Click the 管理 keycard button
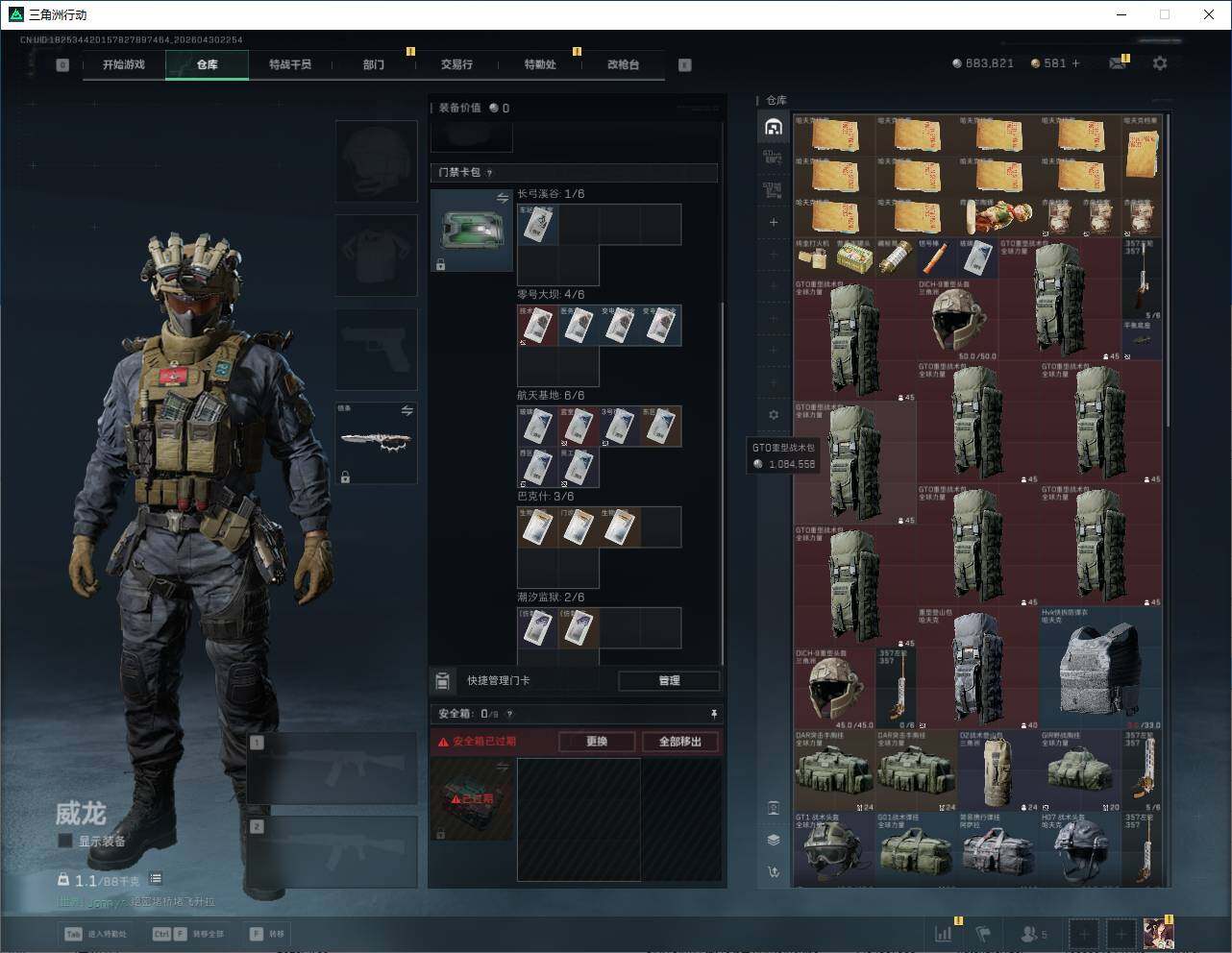This screenshot has width=1232, height=953. 669,681
